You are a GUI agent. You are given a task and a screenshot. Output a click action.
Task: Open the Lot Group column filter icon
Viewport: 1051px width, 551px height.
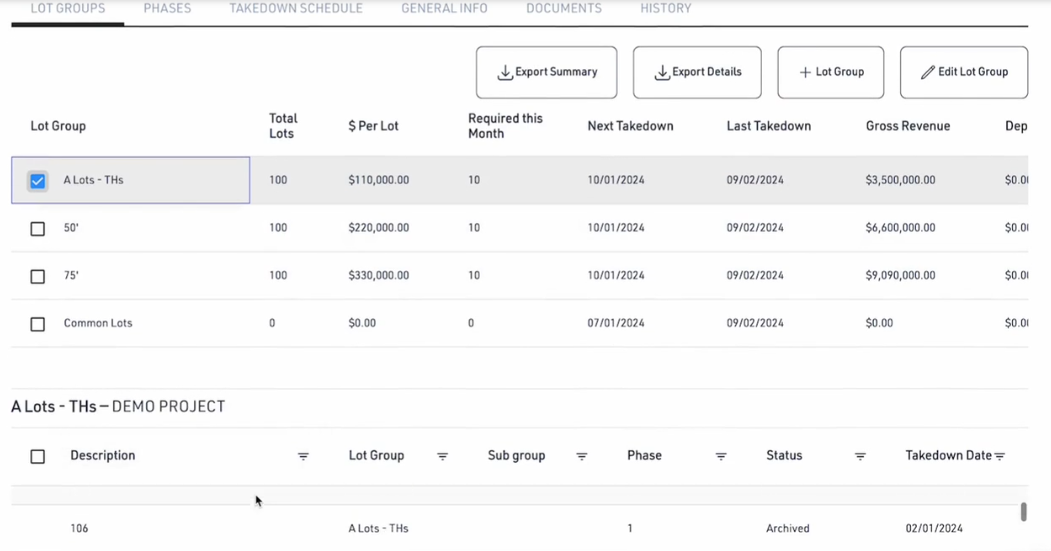[x=442, y=456]
